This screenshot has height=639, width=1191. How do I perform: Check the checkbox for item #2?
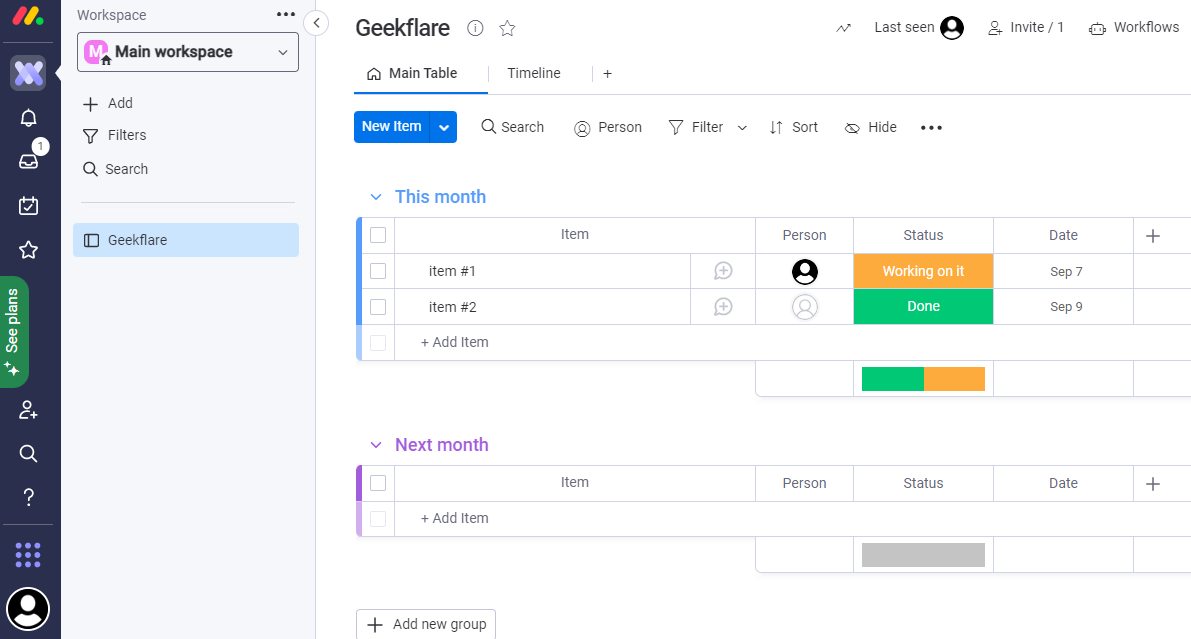pos(378,307)
